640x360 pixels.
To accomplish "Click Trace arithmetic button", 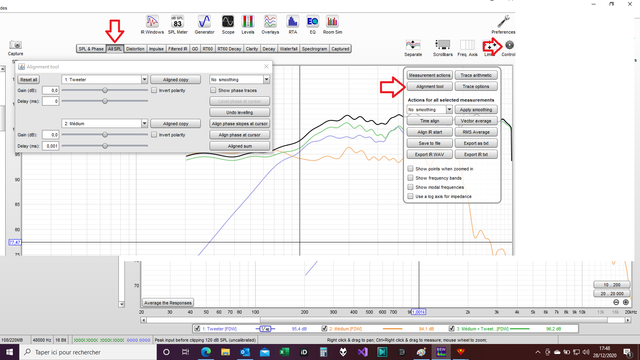I will 476,75.
